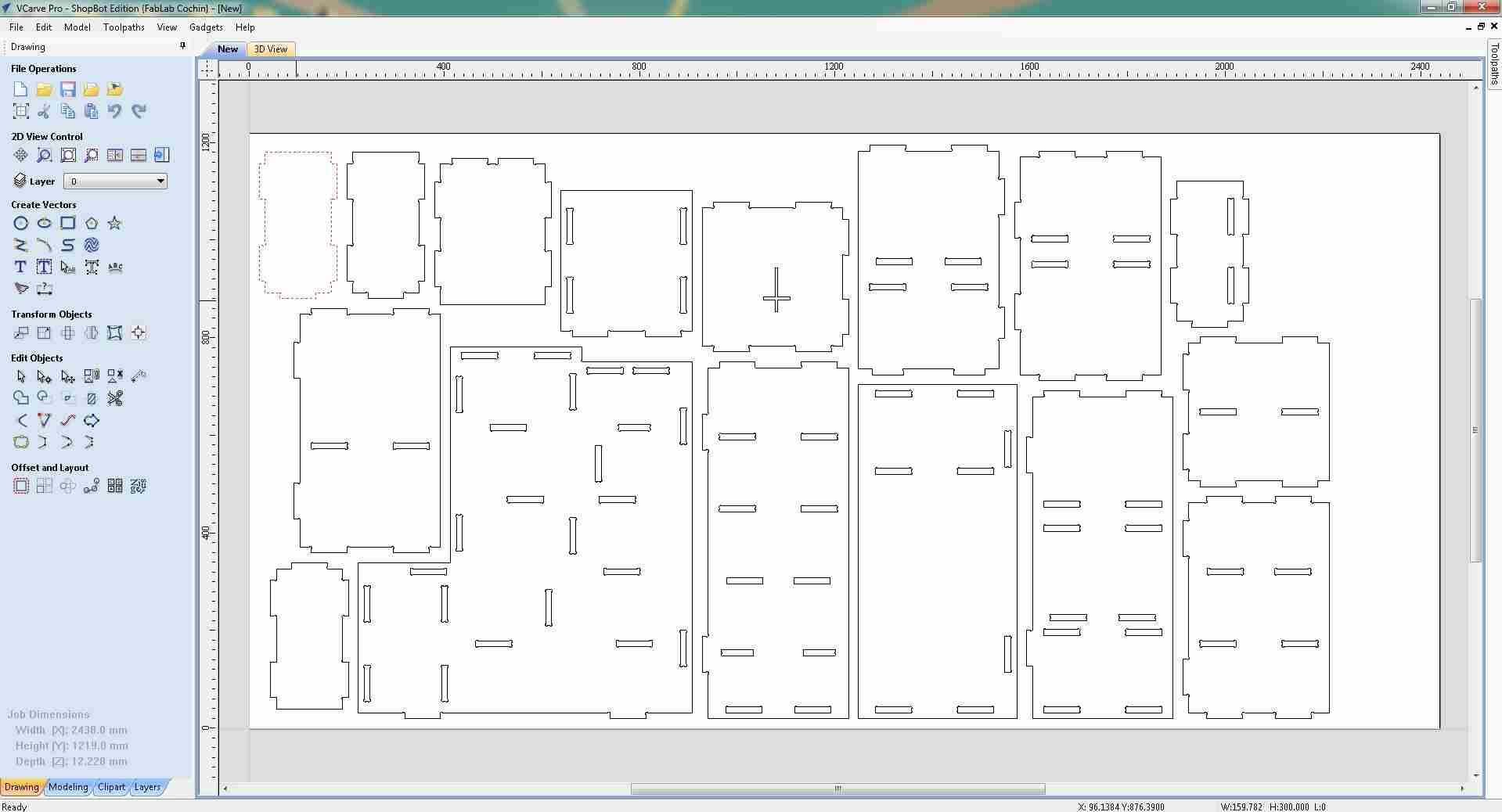Screen dimensions: 1502x812
Task: Pick the Draw Star tool
Action: tap(114, 223)
